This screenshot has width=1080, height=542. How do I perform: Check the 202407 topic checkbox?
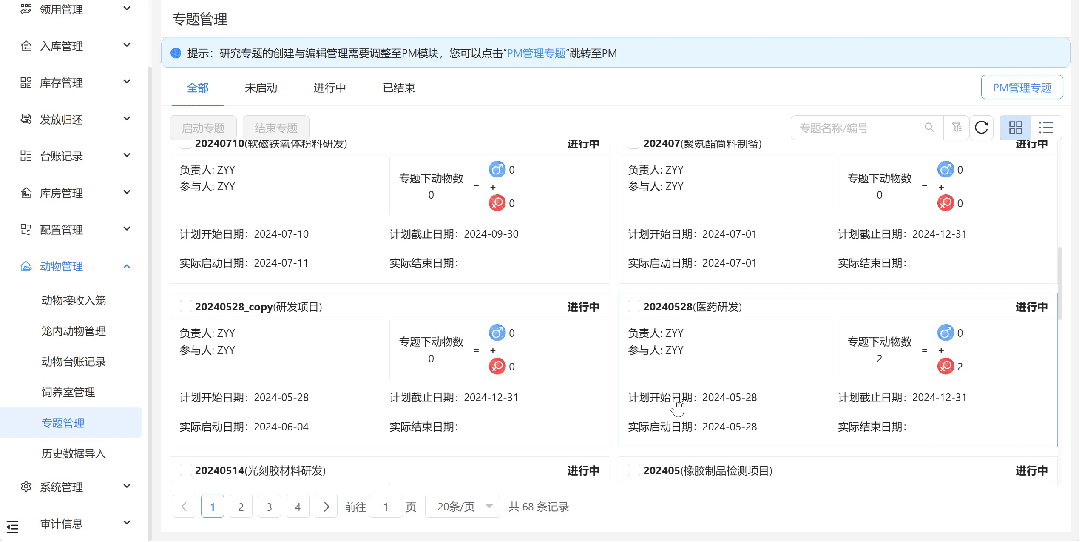pyautogui.click(x=634, y=144)
